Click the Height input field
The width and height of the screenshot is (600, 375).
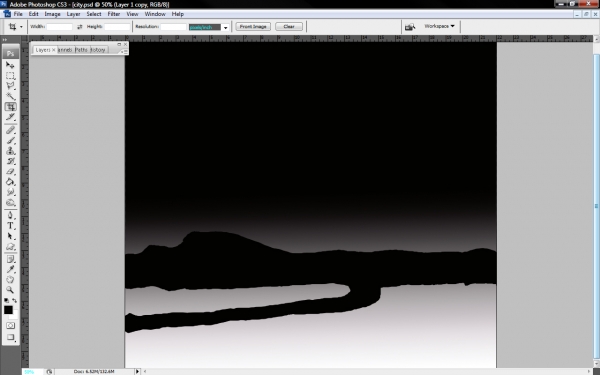tap(117, 27)
